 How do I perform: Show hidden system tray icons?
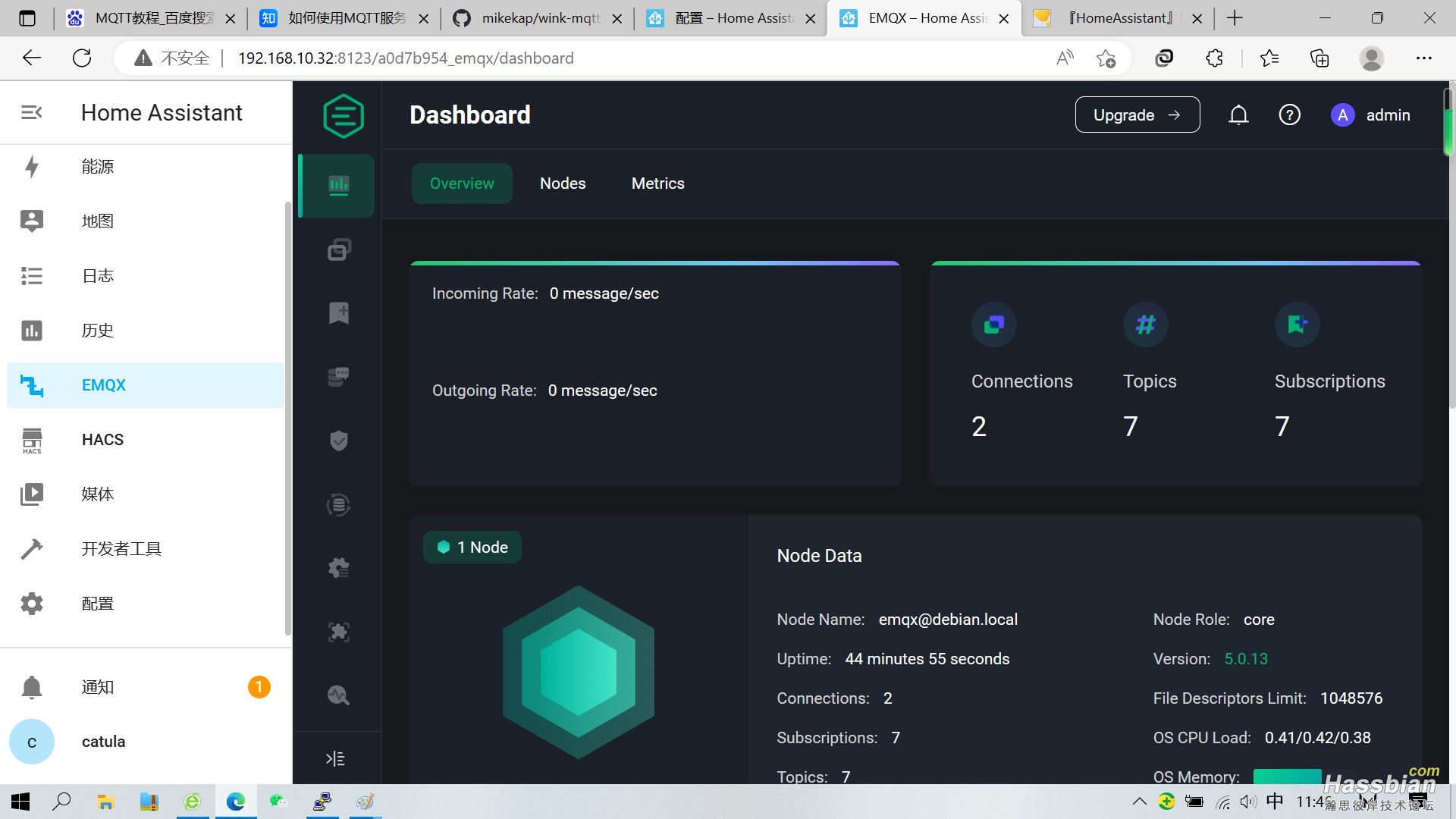pos(1139,802)
